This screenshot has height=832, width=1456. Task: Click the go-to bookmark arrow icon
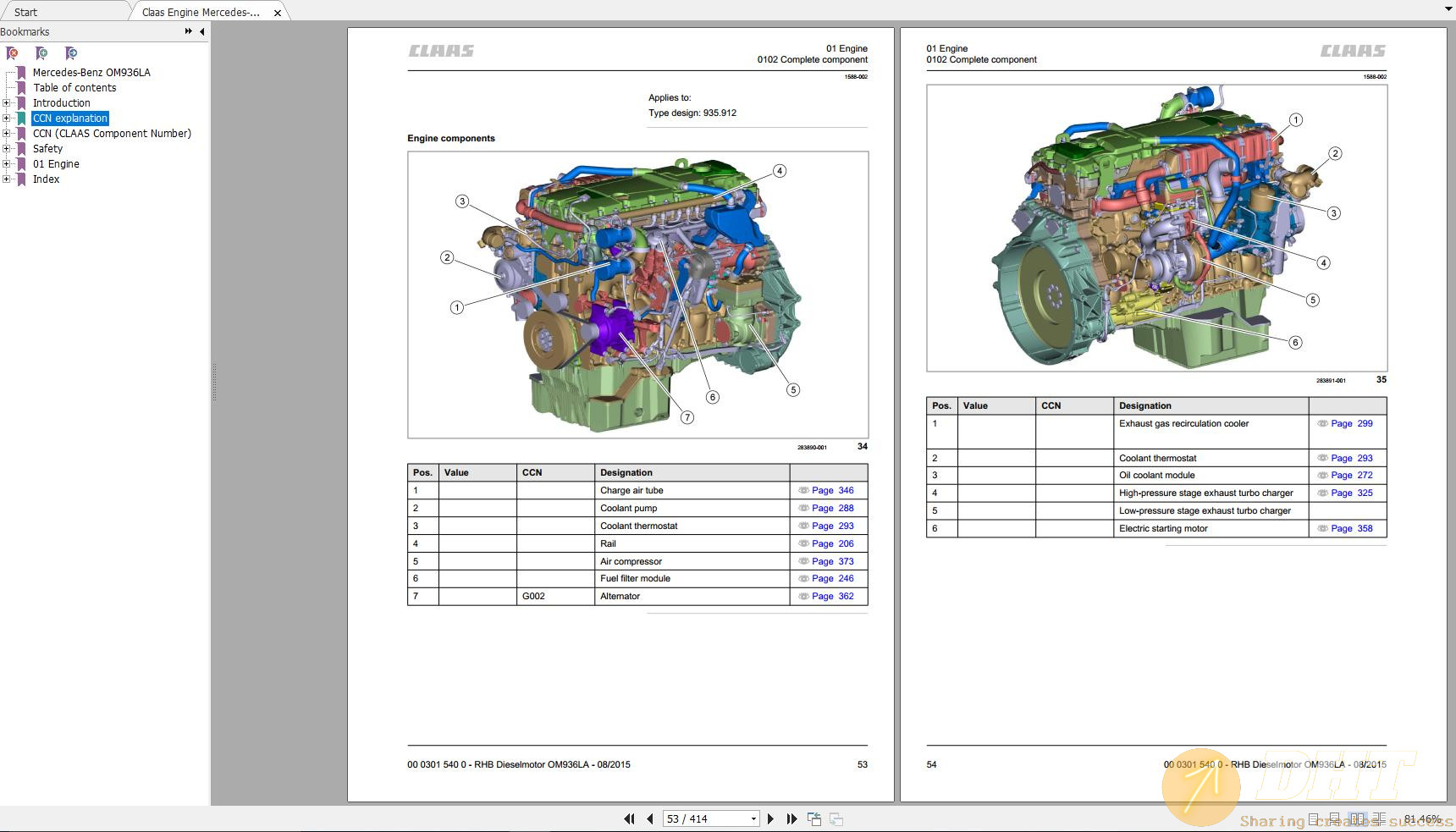pos(71,53)
